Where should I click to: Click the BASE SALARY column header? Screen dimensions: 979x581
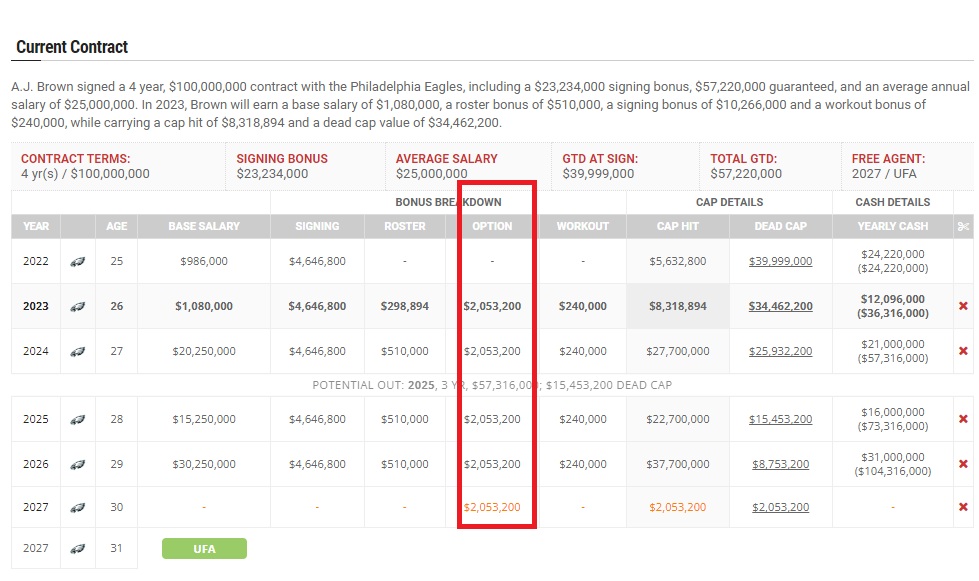coord(204,226)
